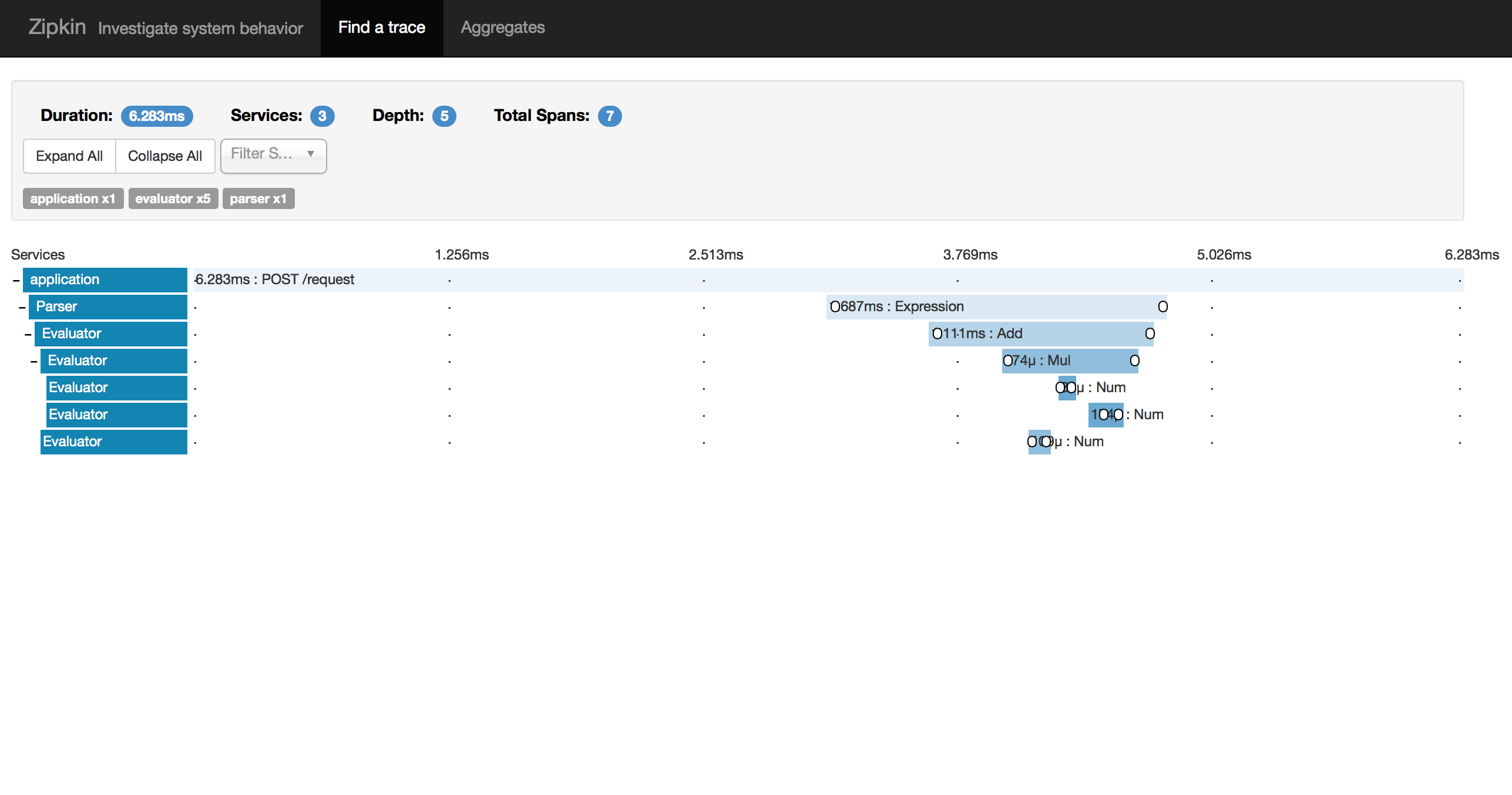Select the application x1 service badge
Viewport: 1512px width, 795px height.
73,198
